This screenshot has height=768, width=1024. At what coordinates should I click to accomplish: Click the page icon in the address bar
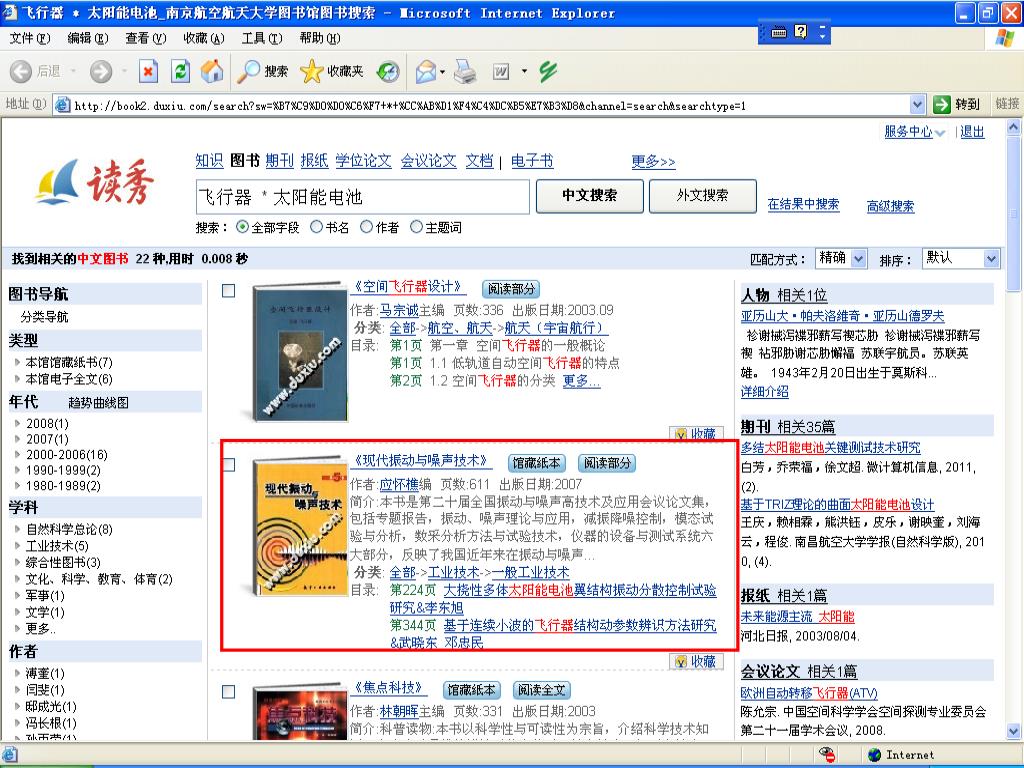point(62,104)
